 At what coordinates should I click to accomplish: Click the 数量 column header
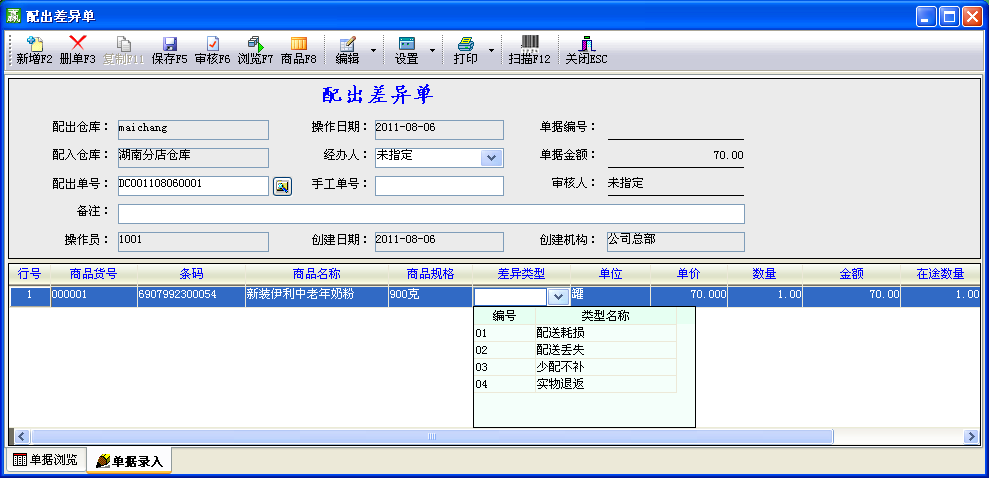pos(764,274)
